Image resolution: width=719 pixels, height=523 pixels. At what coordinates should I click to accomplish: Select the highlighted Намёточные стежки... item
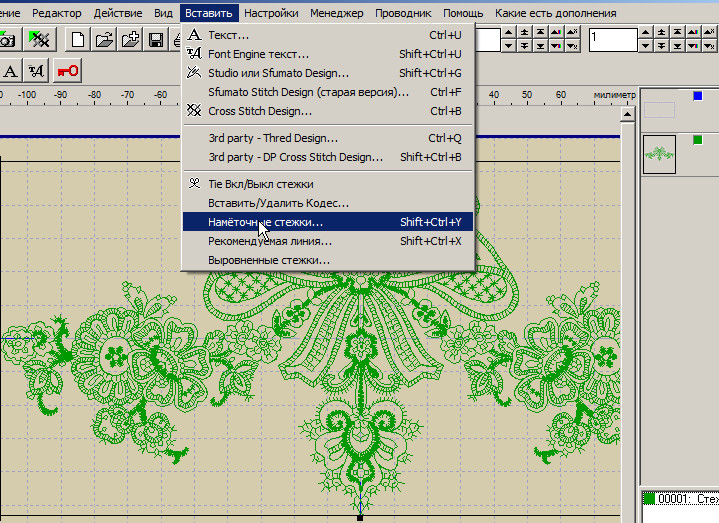point(328,222)
